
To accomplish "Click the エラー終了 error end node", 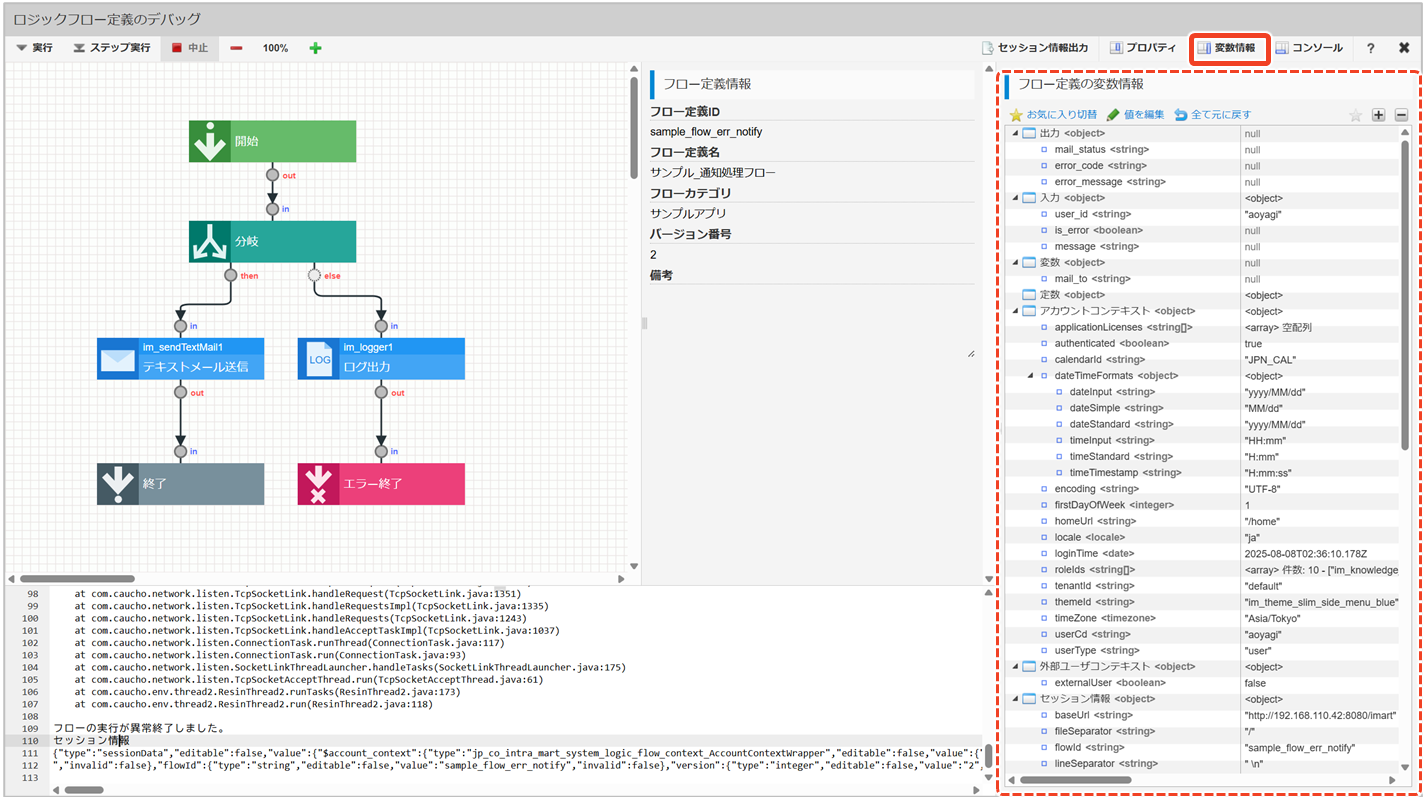I will [x=381, y=483].
